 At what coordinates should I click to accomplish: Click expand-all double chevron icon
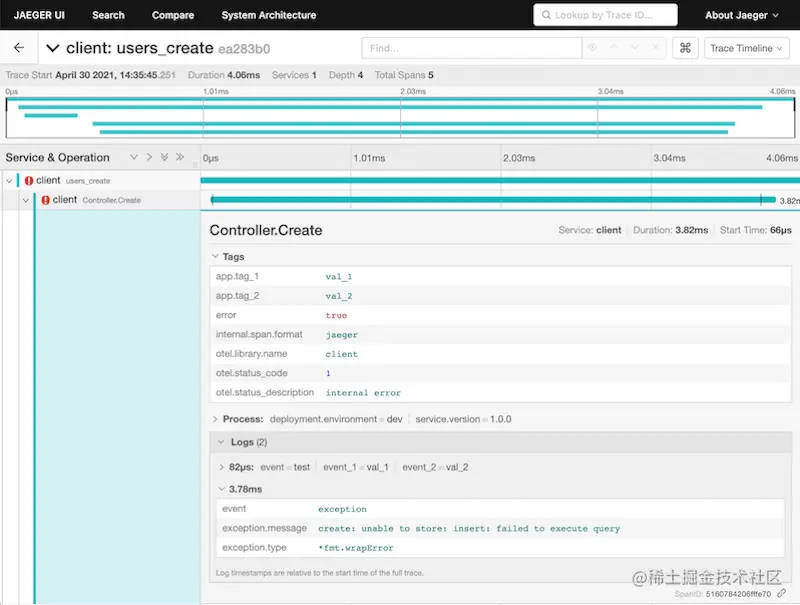(x=164, y=157)
